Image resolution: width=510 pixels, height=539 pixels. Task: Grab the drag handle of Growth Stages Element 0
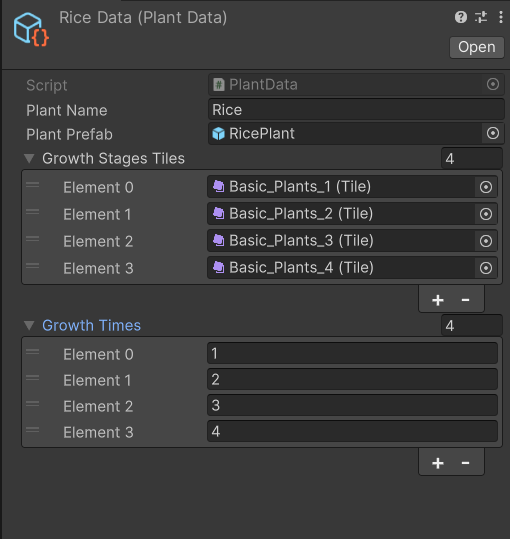pos(33,185)
